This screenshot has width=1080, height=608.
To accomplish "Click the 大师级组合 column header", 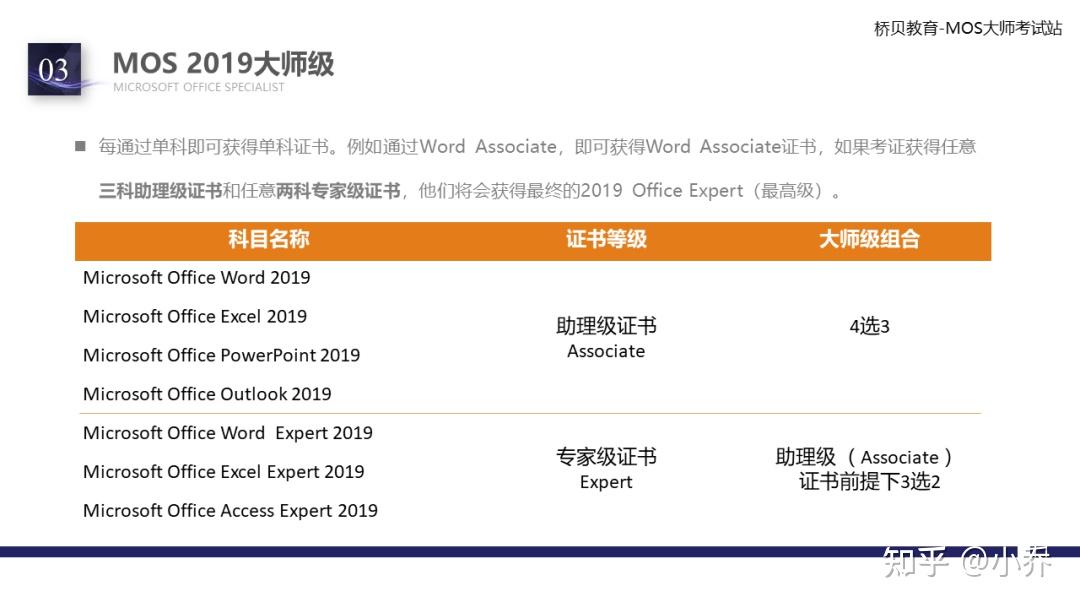I will tap(870, 240).
